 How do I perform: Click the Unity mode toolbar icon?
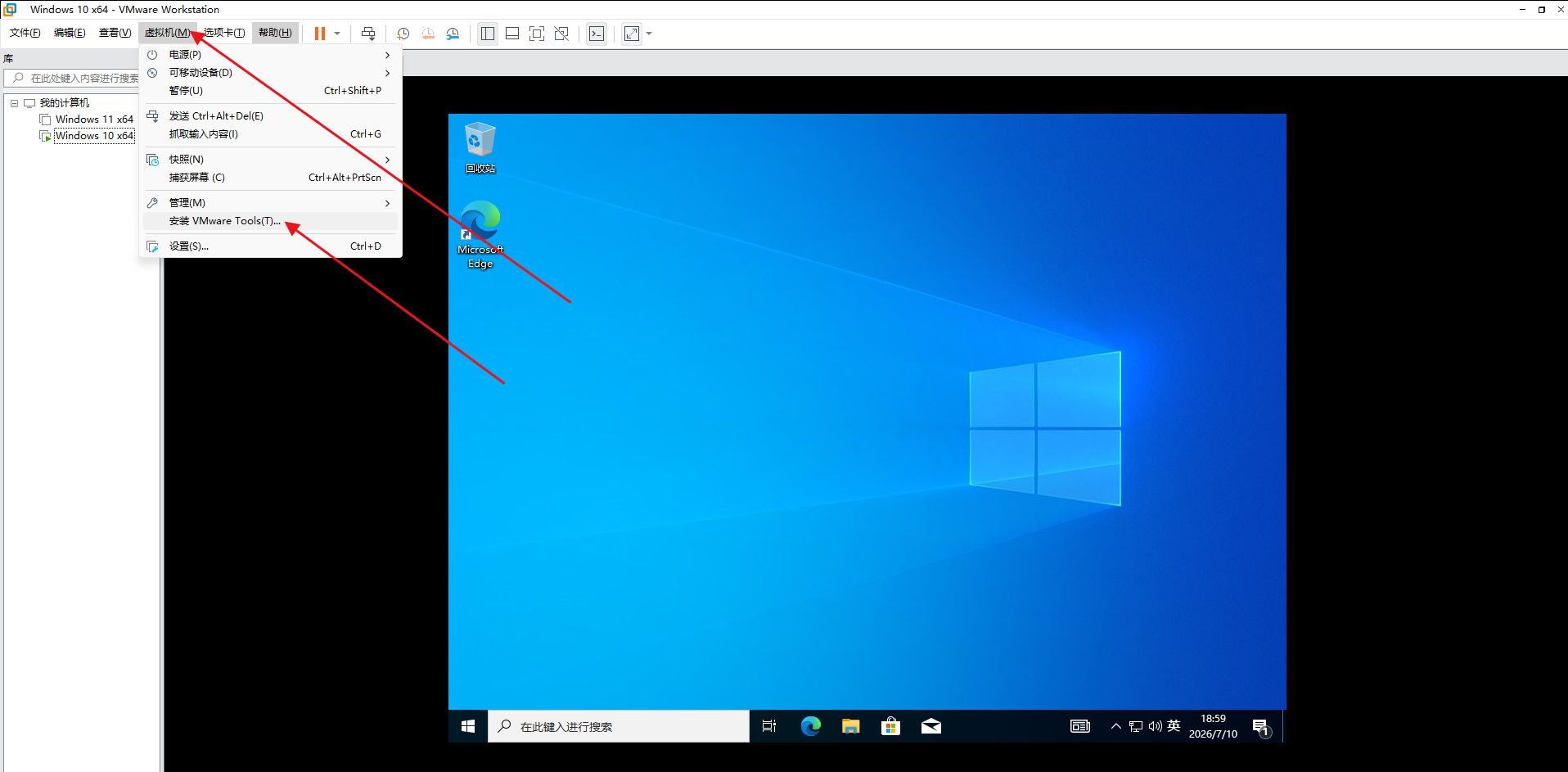(561, 34)
